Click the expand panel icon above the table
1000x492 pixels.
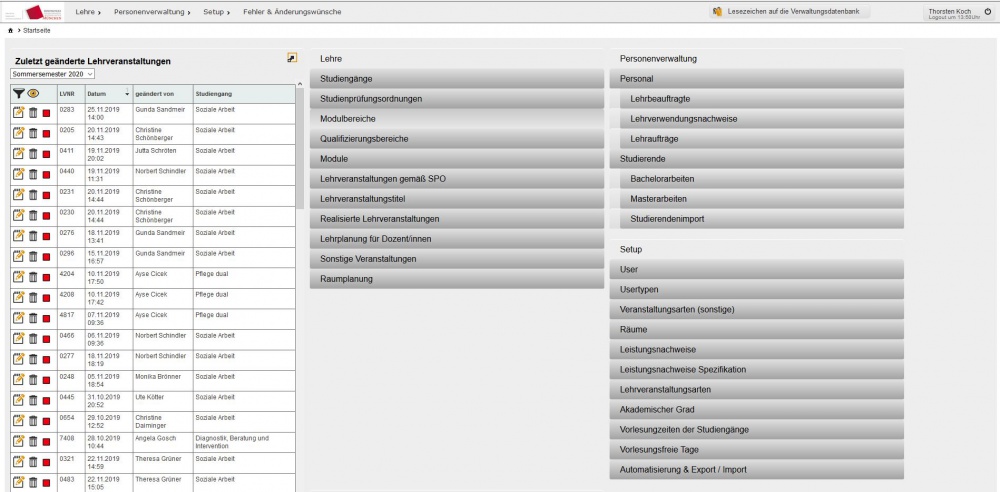click(291, 58)
